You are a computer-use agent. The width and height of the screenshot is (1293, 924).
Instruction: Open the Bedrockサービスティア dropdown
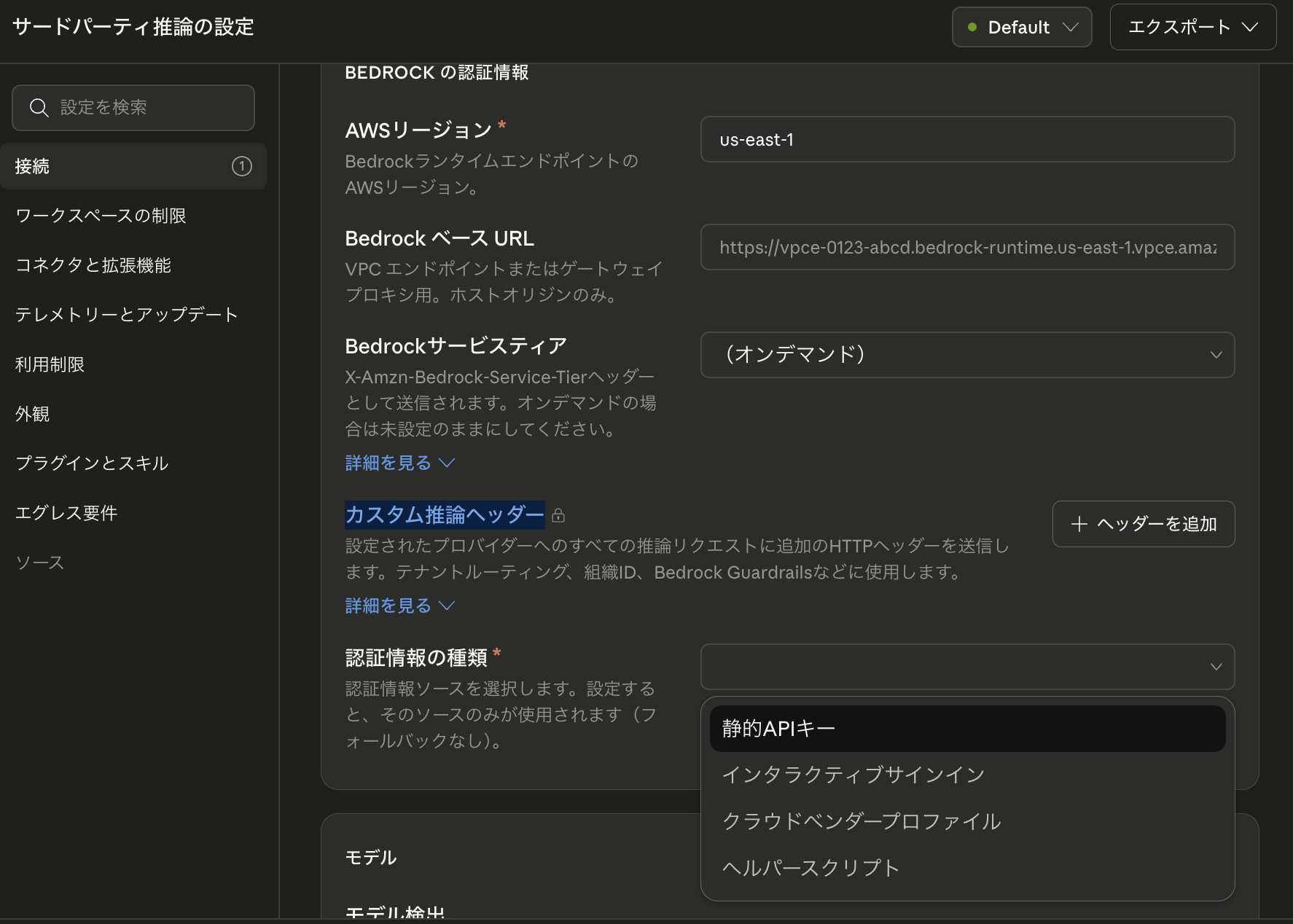point(967,355)
